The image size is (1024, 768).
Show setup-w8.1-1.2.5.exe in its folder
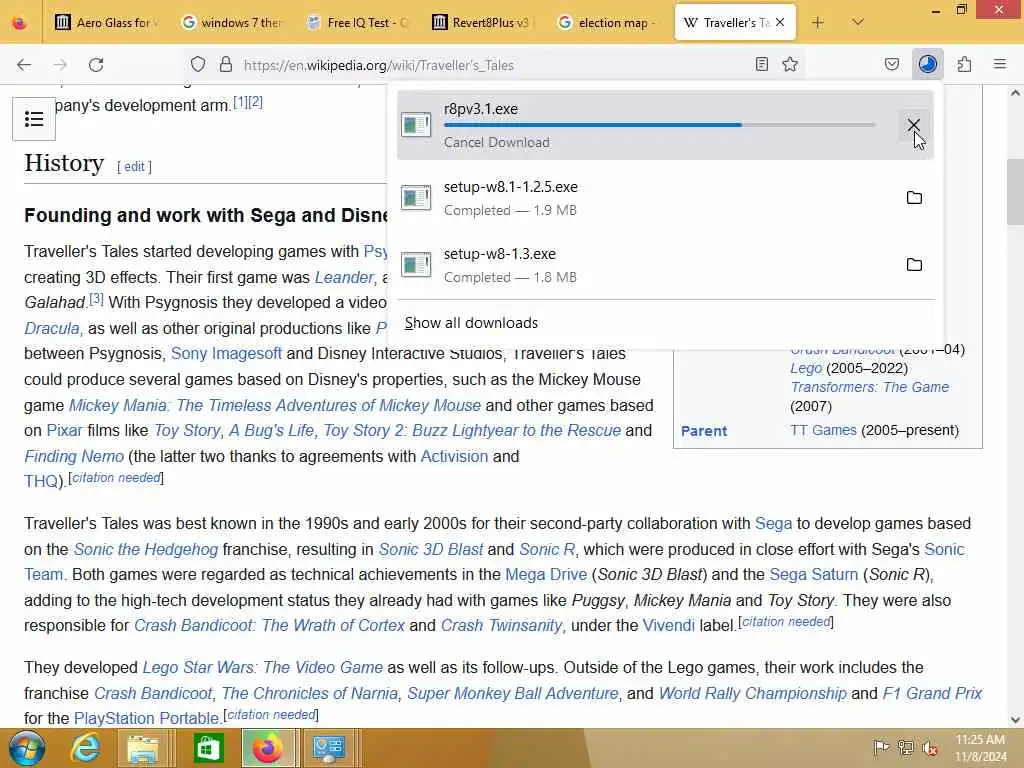pos(914,197)
